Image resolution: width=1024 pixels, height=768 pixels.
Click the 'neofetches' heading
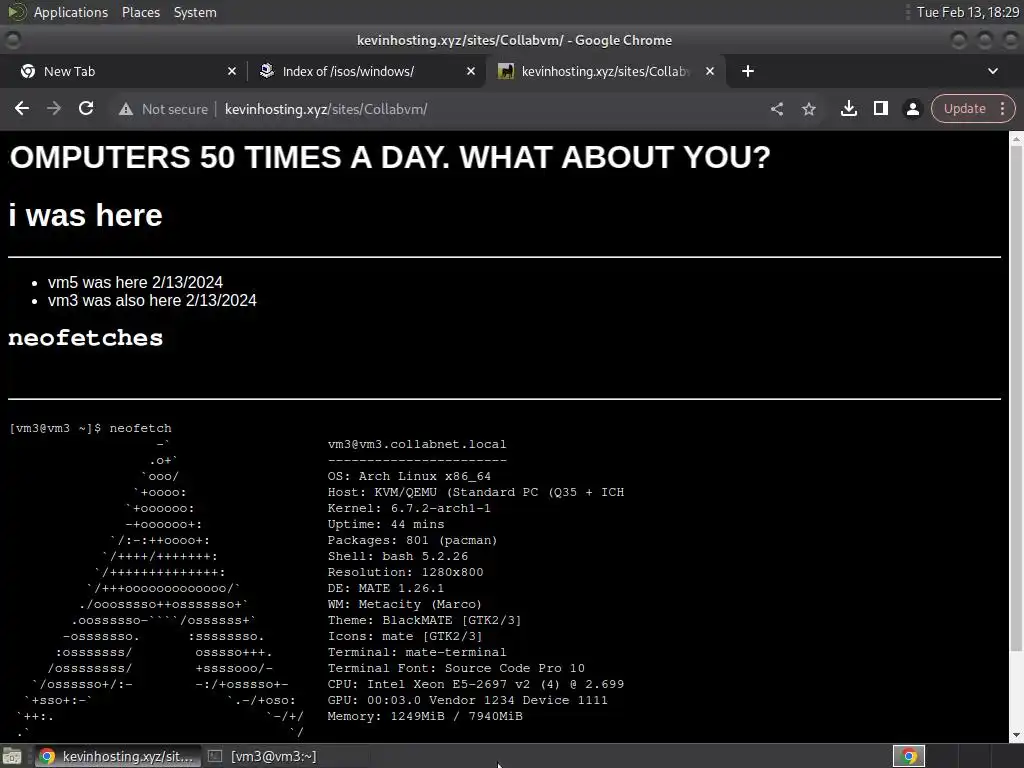(86, 338)
